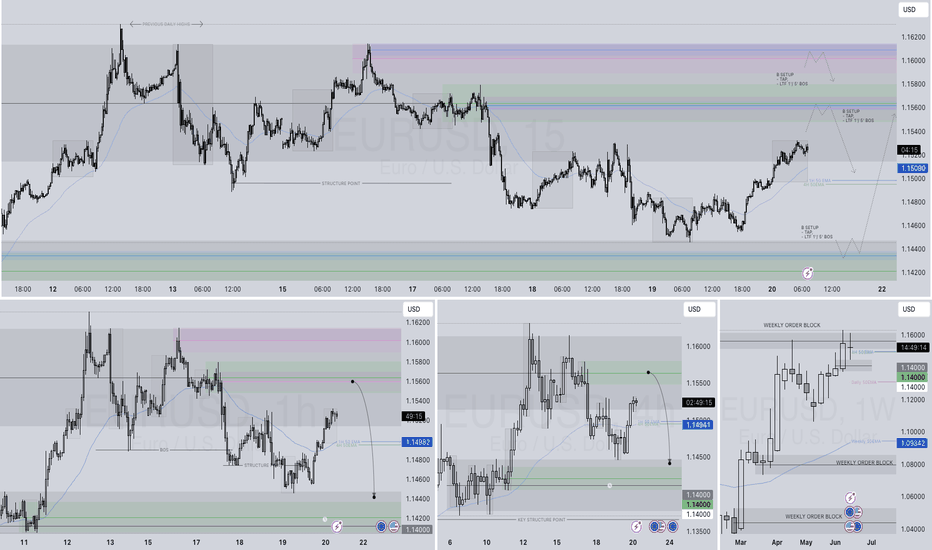Select the bottom WEEKLY ORDER BLOCK label near 1.04000
Screen dimensions: 932x550
pyautogui.click(x=813, y=516)
